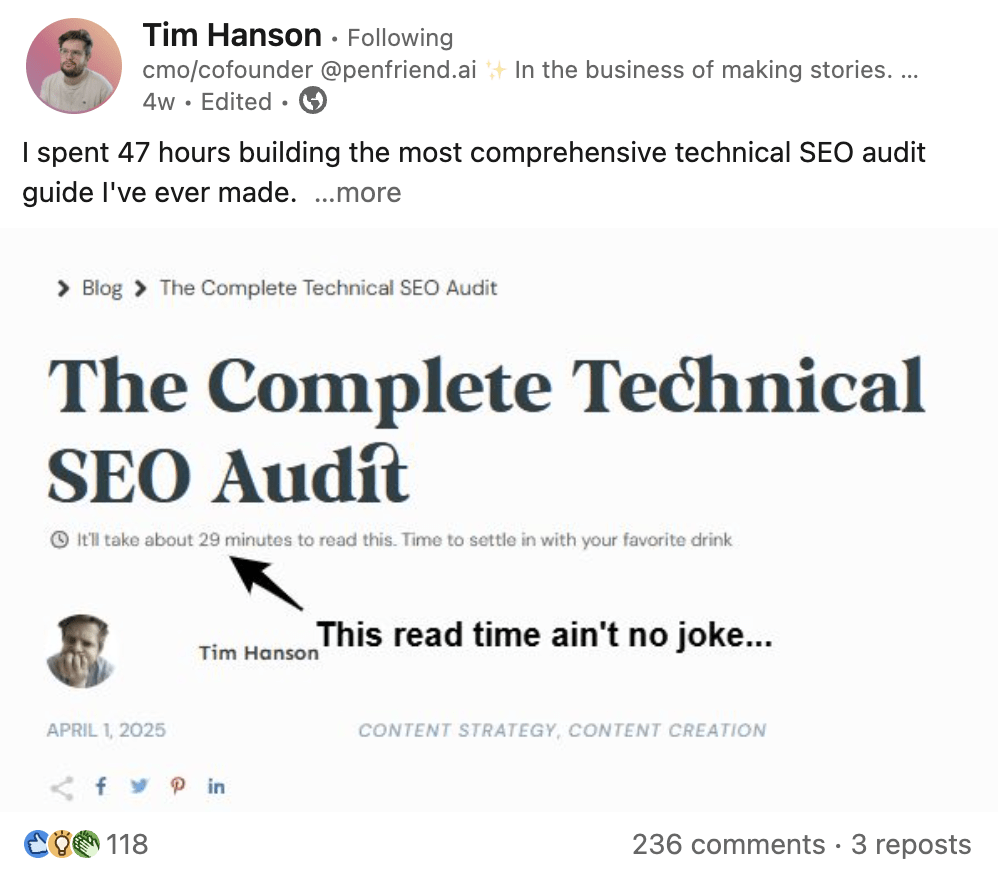Open the Content Creation category link
Screen dimensions: 998x872
tap(667, 730)
